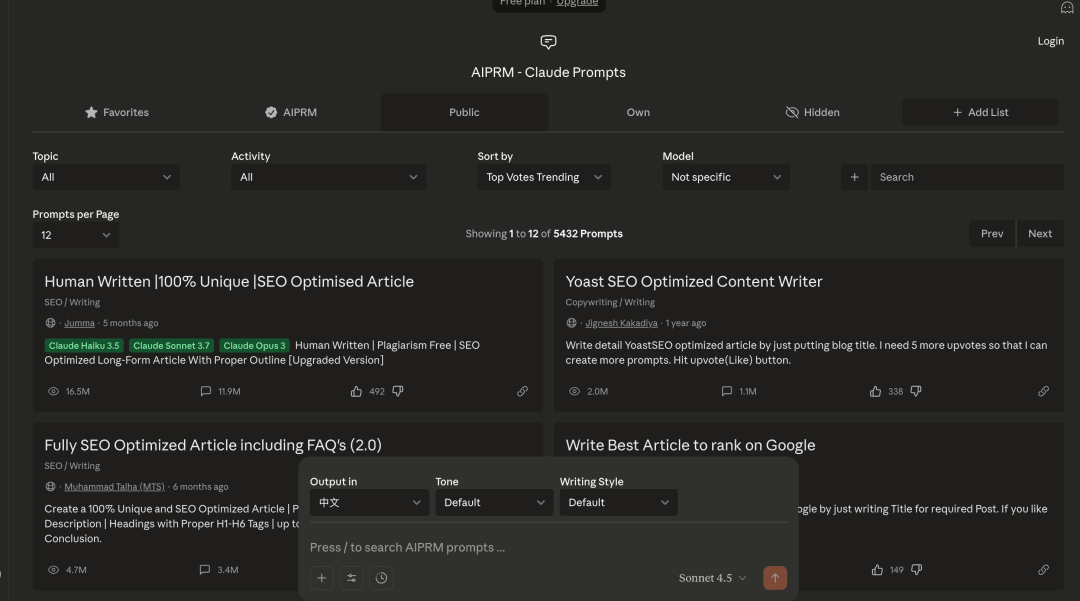Switch to the Favorites tab
This screenshot has height=601, width=1080.
pyautogui.click(x=117, y=112)
